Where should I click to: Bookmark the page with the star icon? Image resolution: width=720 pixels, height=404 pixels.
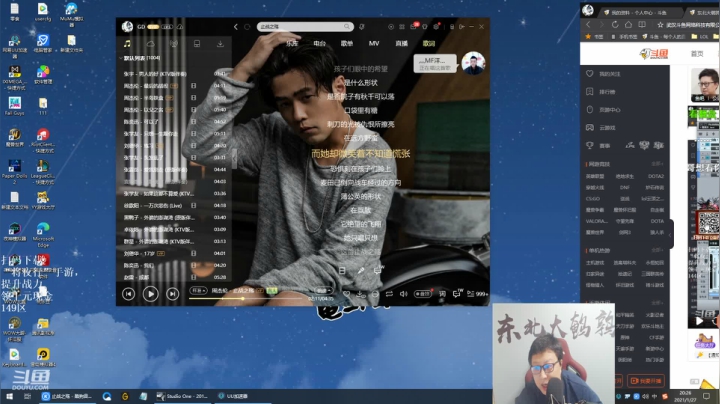pyautogui.click(x=660, y=25)
